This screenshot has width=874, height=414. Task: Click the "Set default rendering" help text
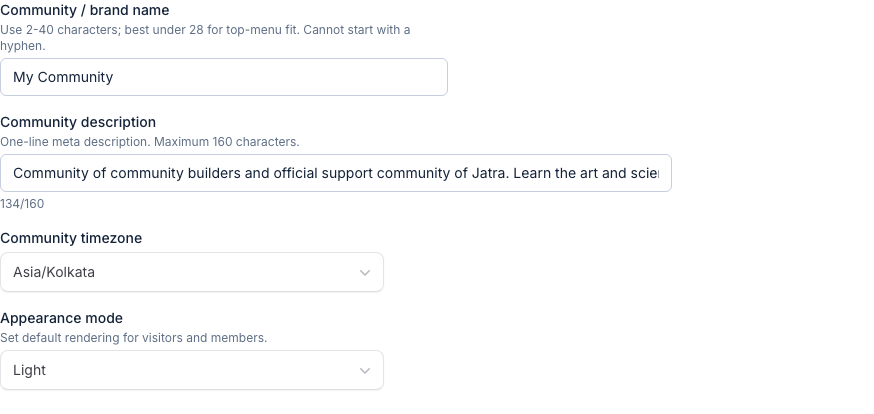(x=70, y=338)
